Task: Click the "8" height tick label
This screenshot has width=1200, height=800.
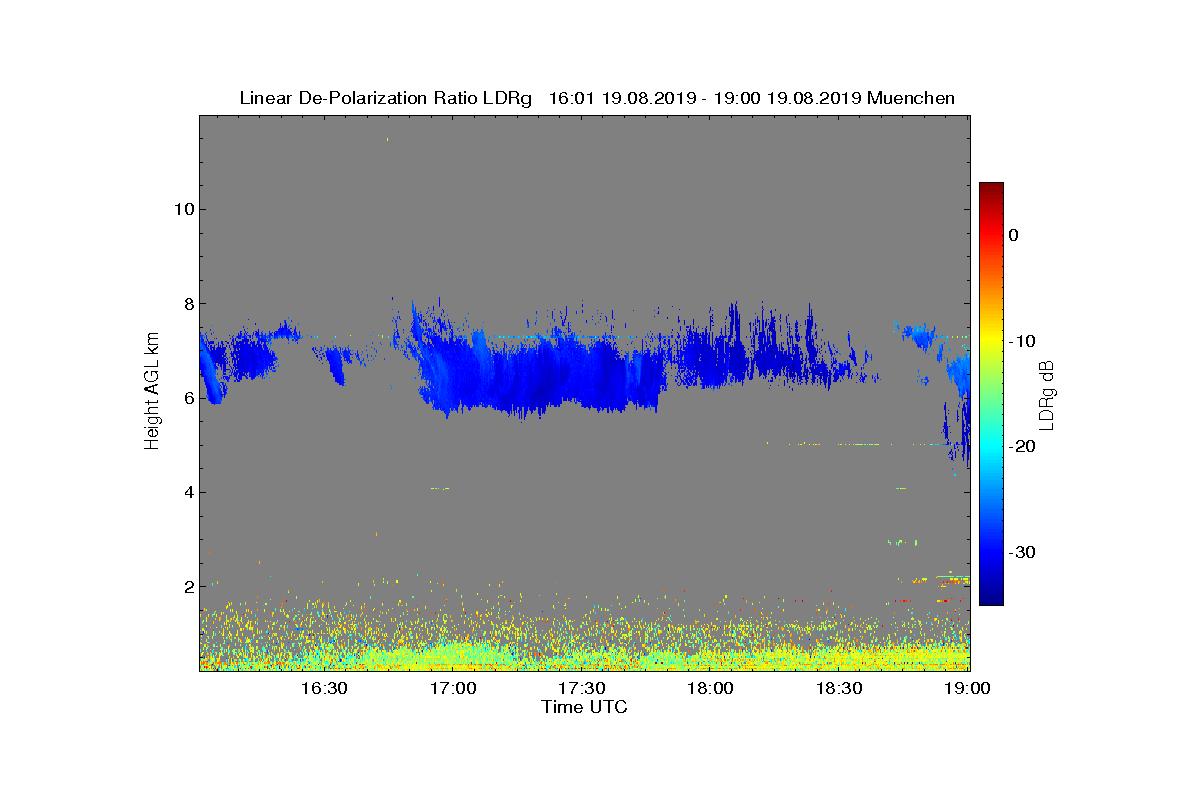Action: [188, 303]
